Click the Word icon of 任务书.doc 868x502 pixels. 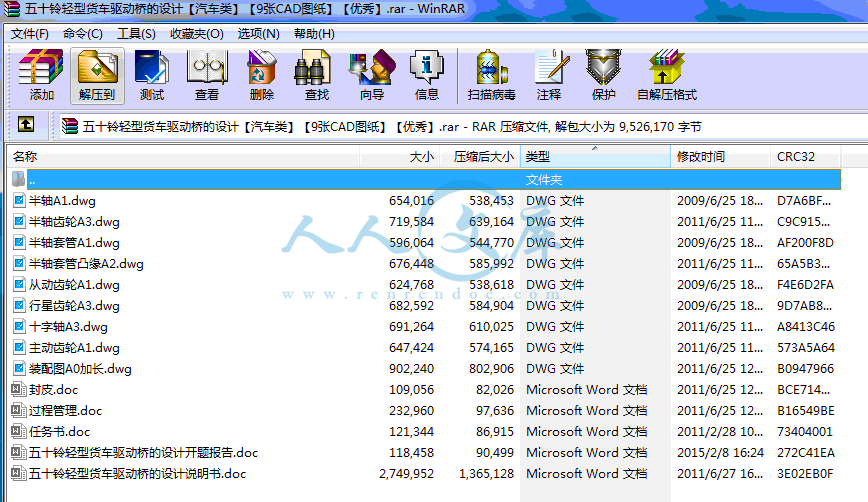(19, 432)
